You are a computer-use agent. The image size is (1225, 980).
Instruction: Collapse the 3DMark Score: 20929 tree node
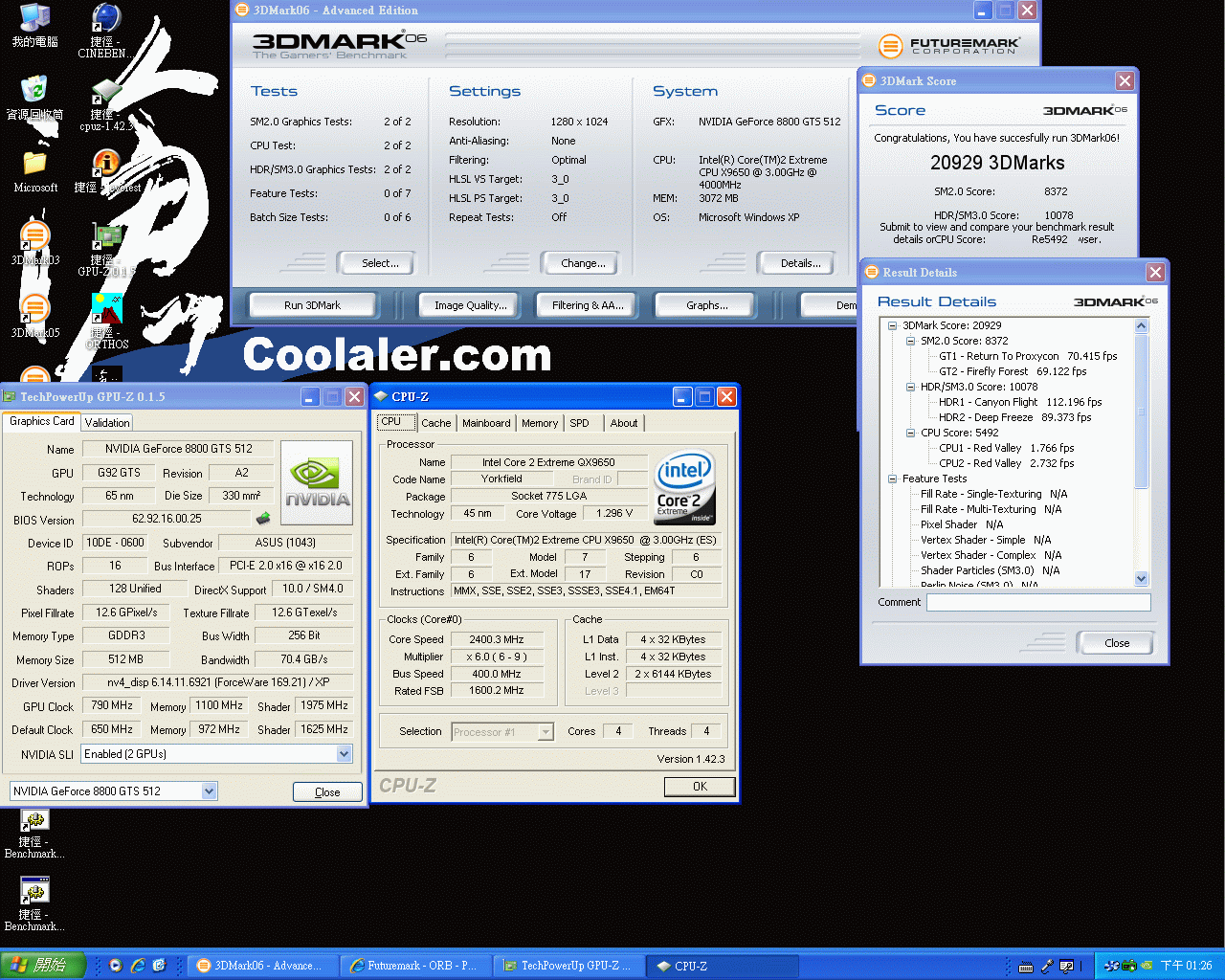point(892,325)
